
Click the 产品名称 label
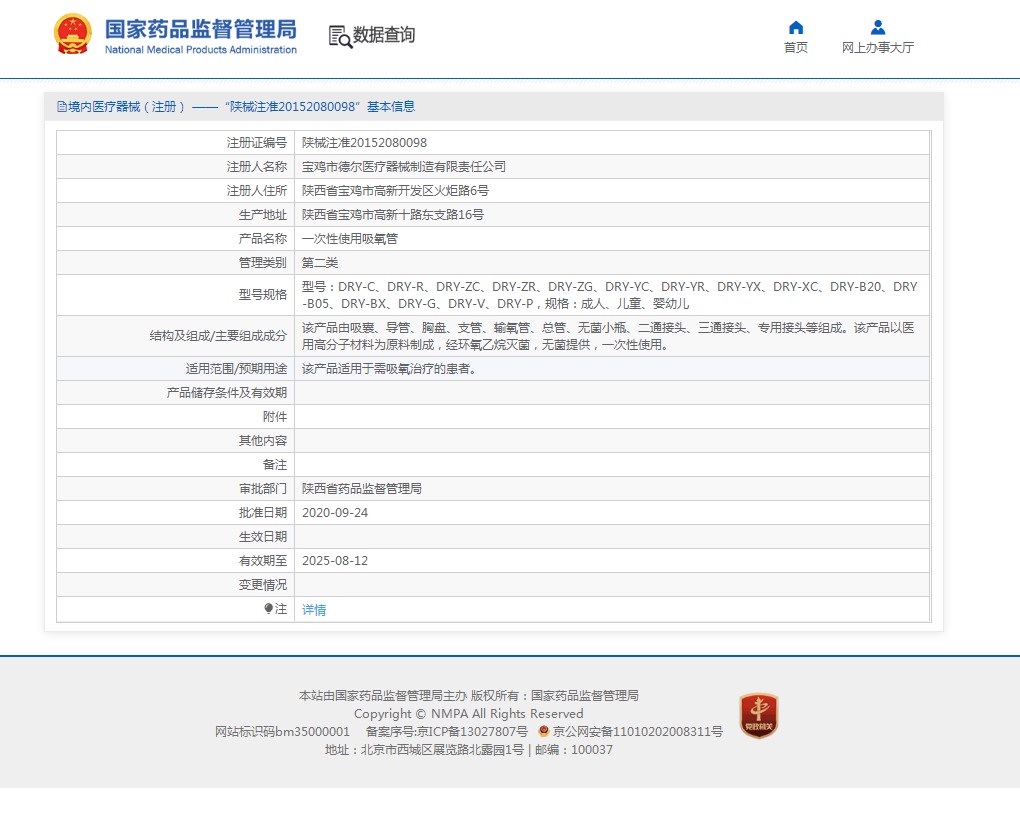[262, 239]
